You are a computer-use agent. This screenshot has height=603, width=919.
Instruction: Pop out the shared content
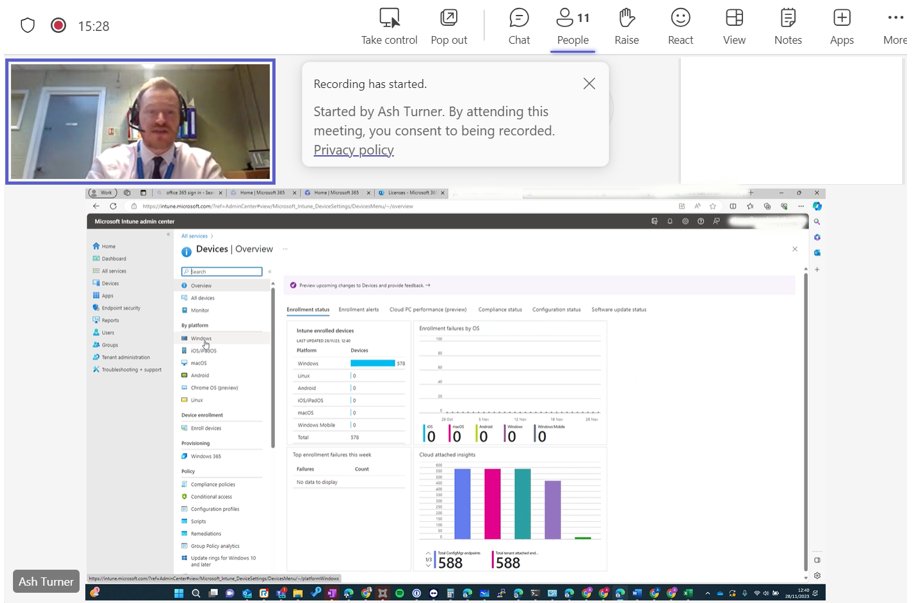[449, 27]
